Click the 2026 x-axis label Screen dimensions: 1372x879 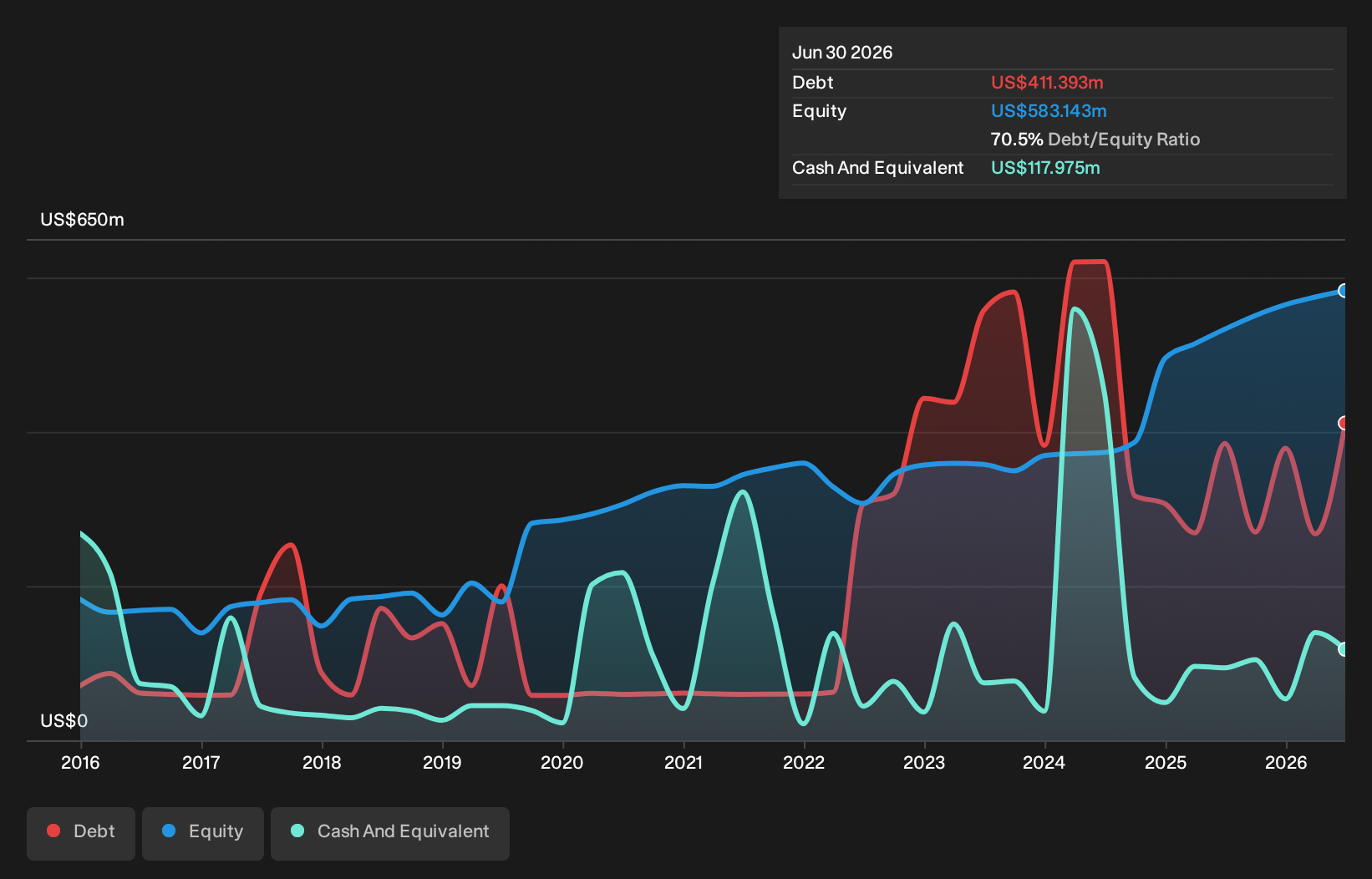tap(1286, 762)
